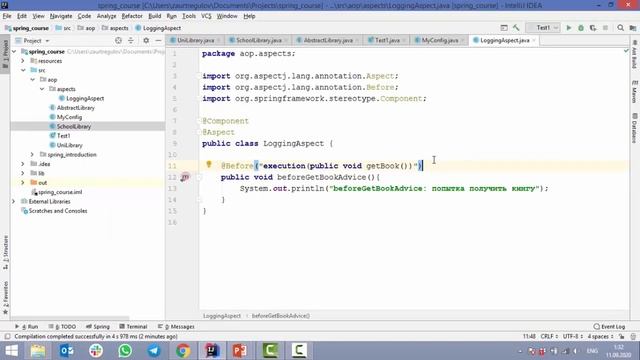Run with coverage icon in toolbar
Image resolution: width=640 pixels, height=360 pixels.
pyautogui.click(x=593, y=28)
